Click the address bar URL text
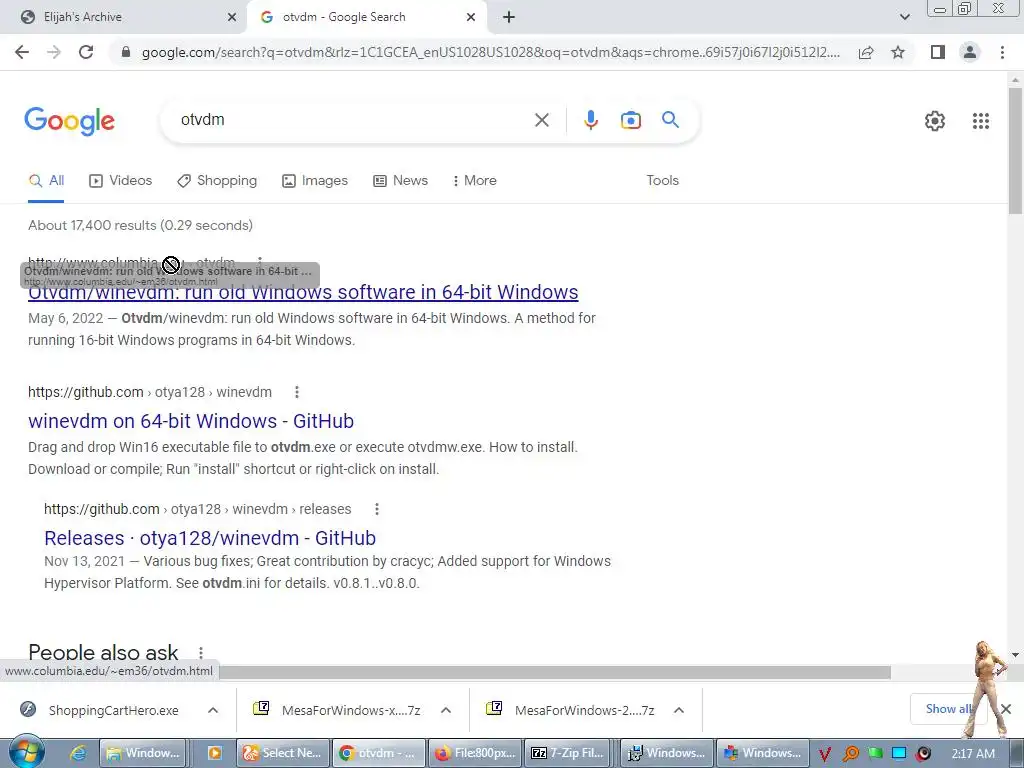This screenshot has height=768, width=1024. click(491, 52)
